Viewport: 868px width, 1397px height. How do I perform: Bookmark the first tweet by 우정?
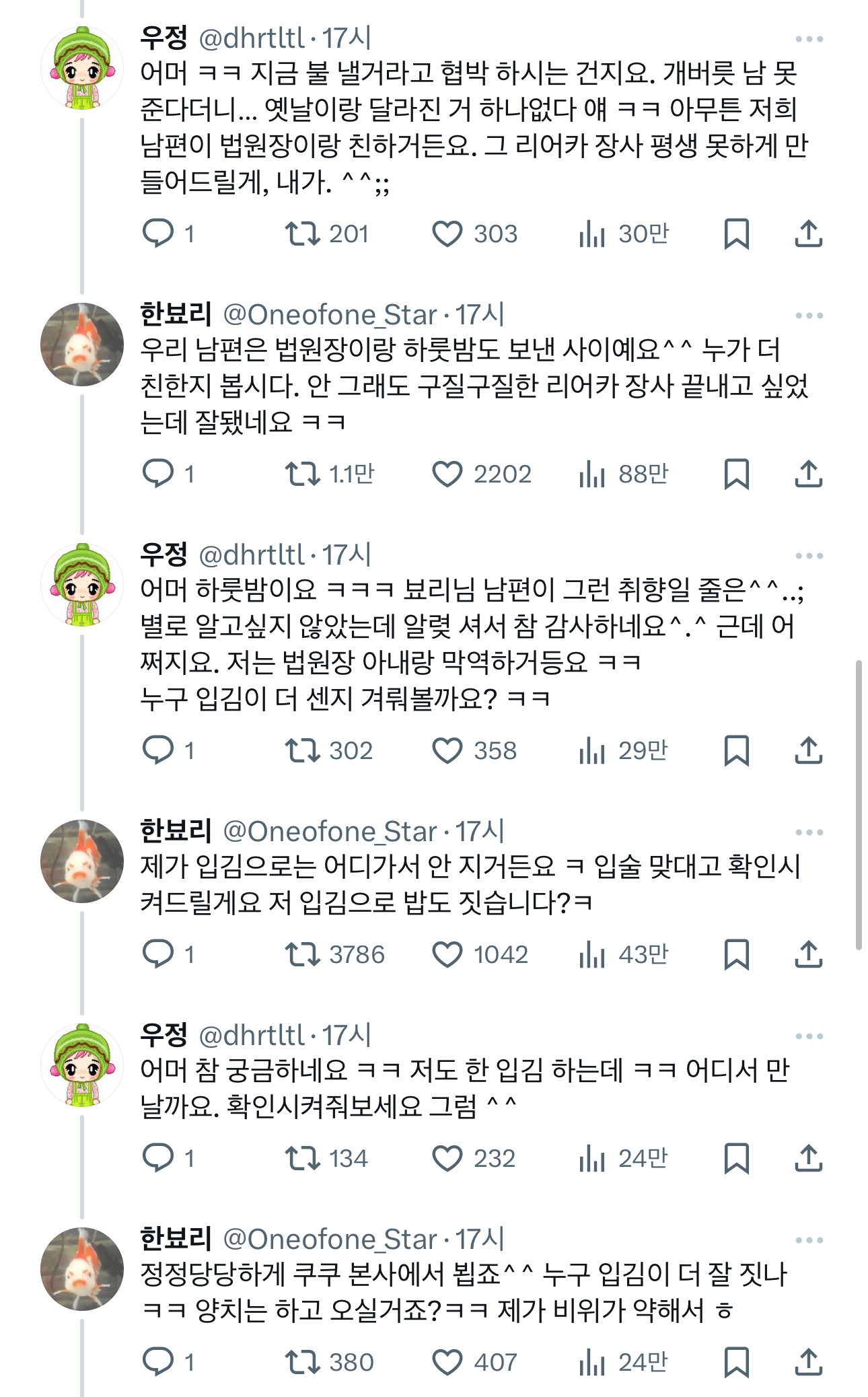[737, 234]
